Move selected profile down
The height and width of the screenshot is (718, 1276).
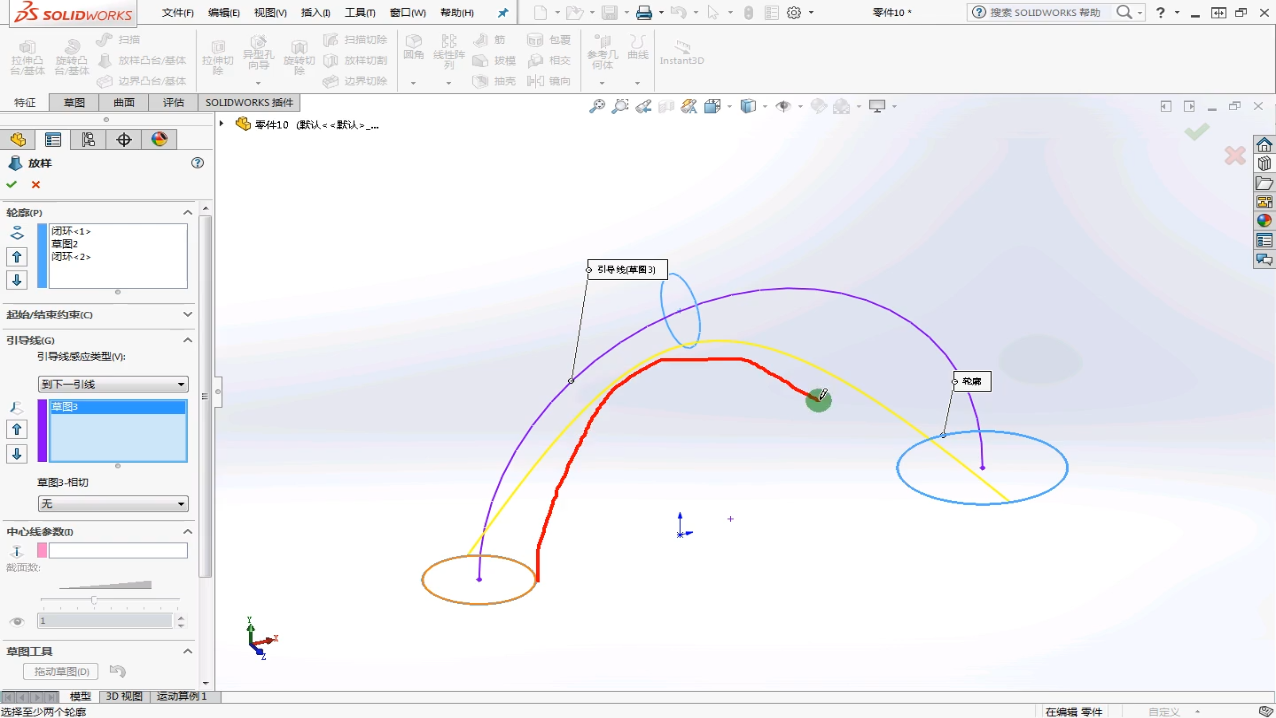tap(17, 280)
